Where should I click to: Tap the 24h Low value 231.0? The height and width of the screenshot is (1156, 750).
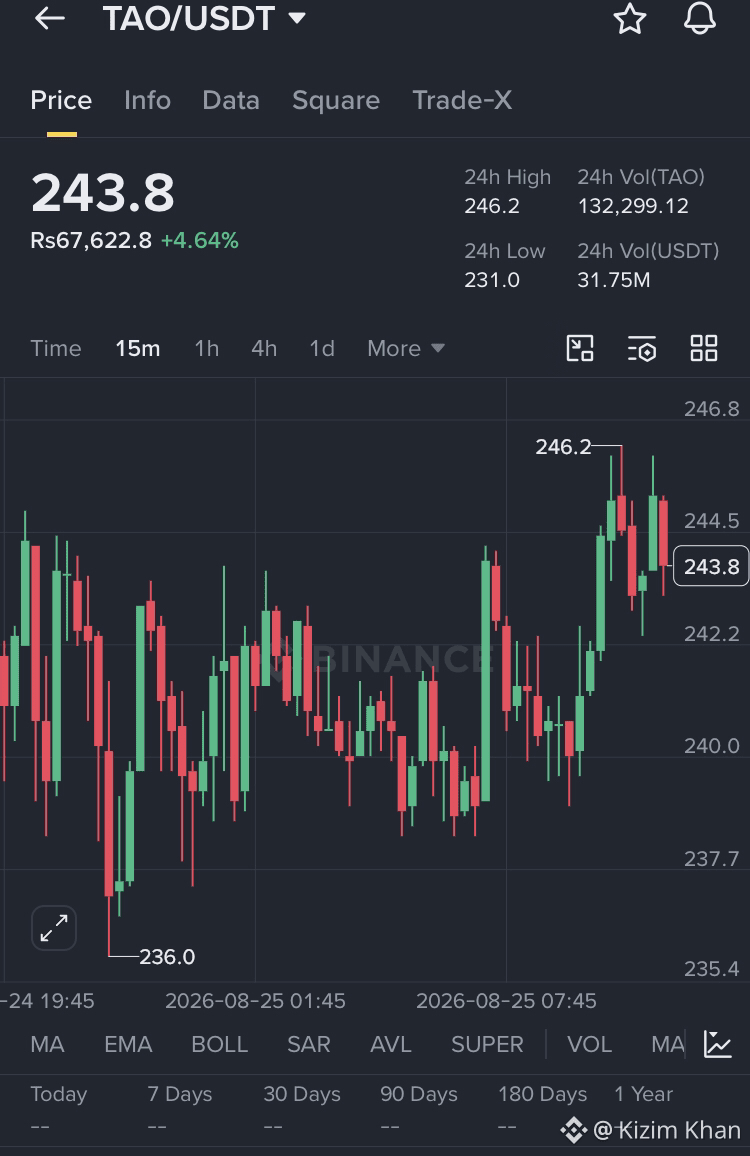pyautogui.click(x=492, y=280)
